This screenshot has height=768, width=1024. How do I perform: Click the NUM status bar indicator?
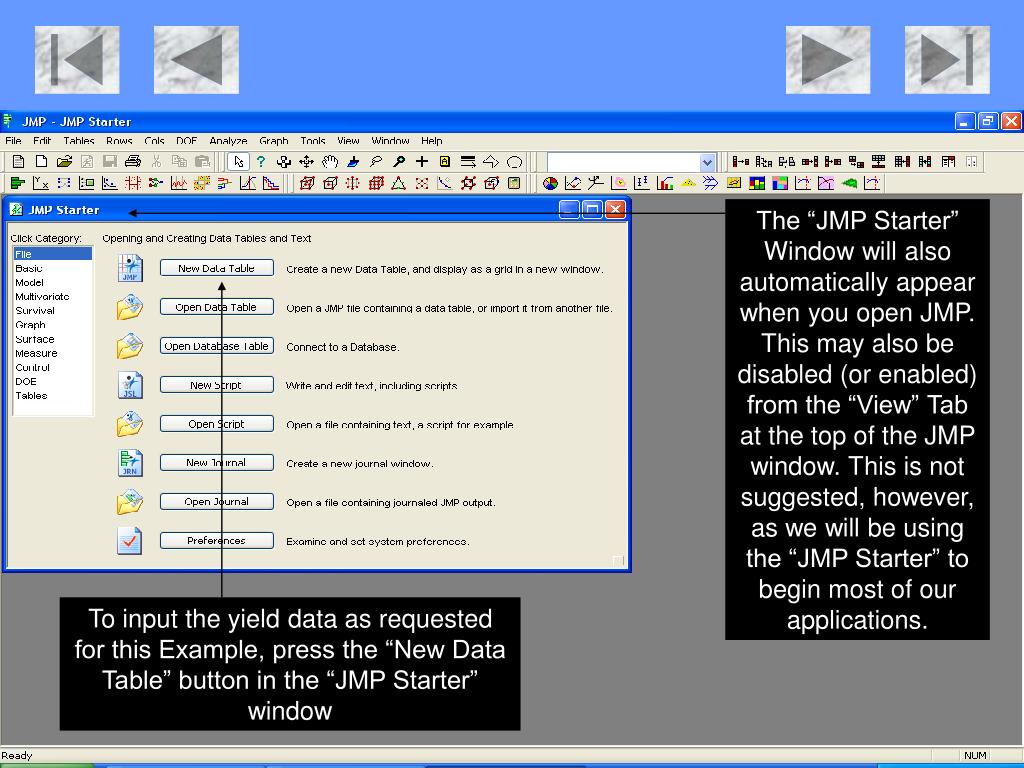click(x=975, y=756)
